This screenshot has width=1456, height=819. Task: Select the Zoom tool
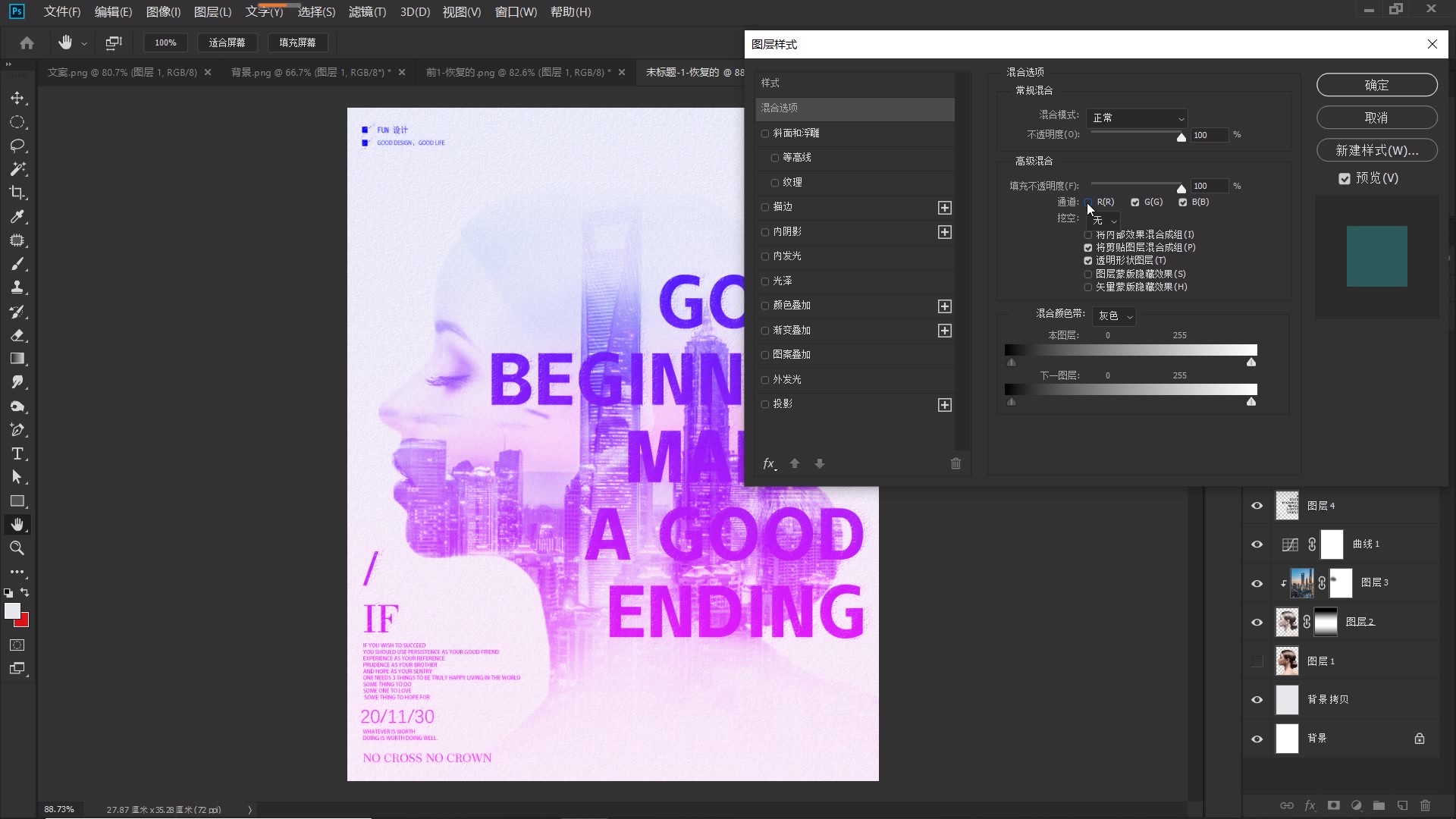click(17, 548)
